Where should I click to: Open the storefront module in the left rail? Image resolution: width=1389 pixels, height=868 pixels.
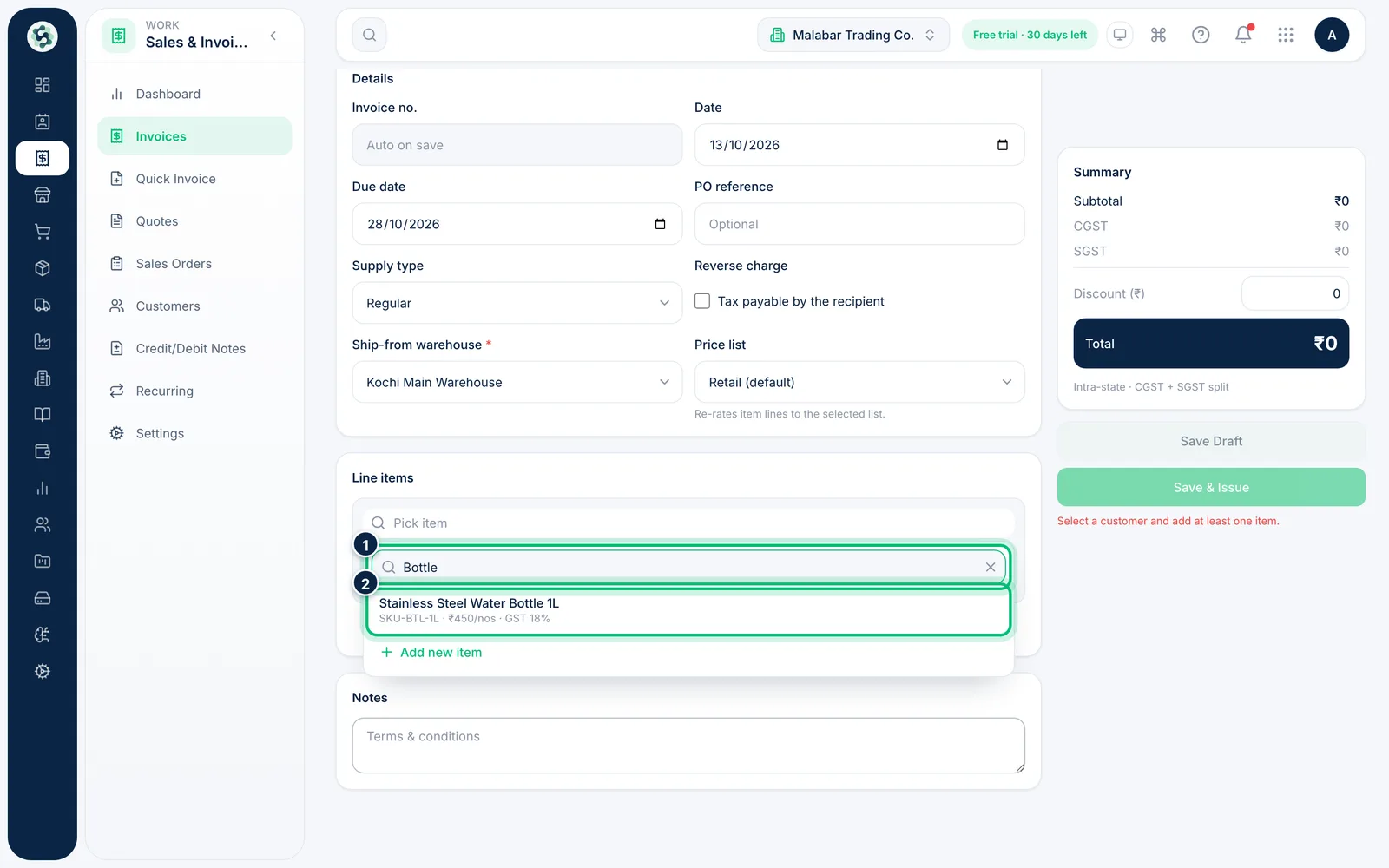[42, 195]
